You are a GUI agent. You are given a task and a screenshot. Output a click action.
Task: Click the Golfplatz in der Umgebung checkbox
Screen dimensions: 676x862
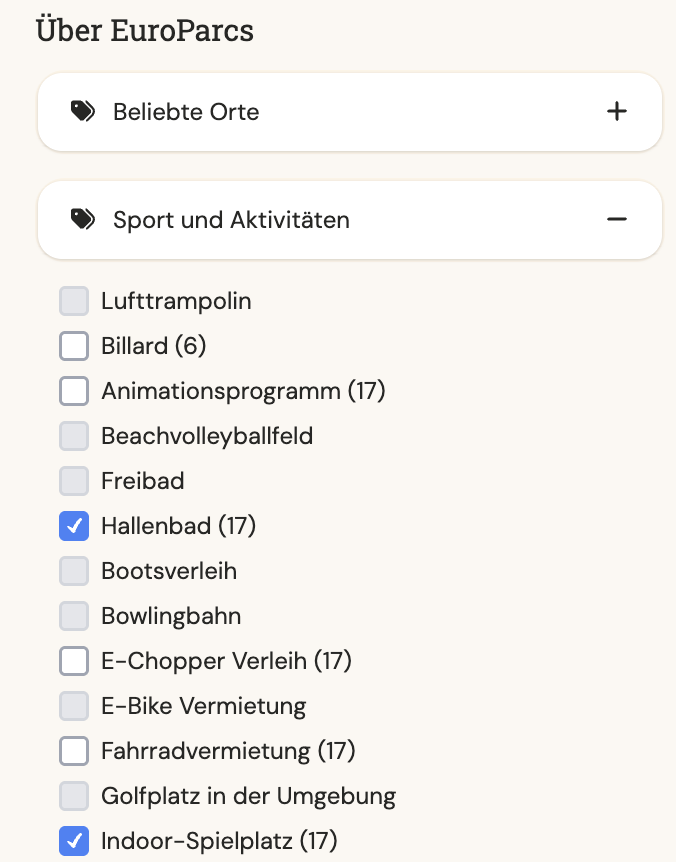point(74,796)
